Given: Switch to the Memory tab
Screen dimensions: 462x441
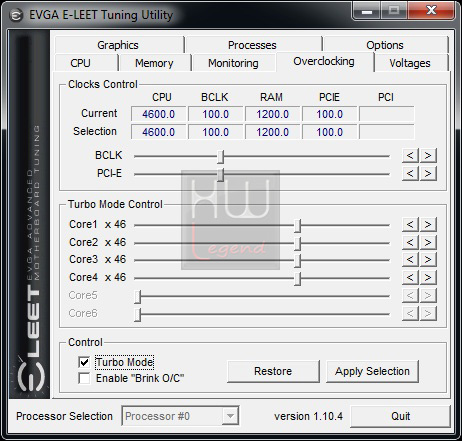Looking at the screenshot, I should pos(154,63).
